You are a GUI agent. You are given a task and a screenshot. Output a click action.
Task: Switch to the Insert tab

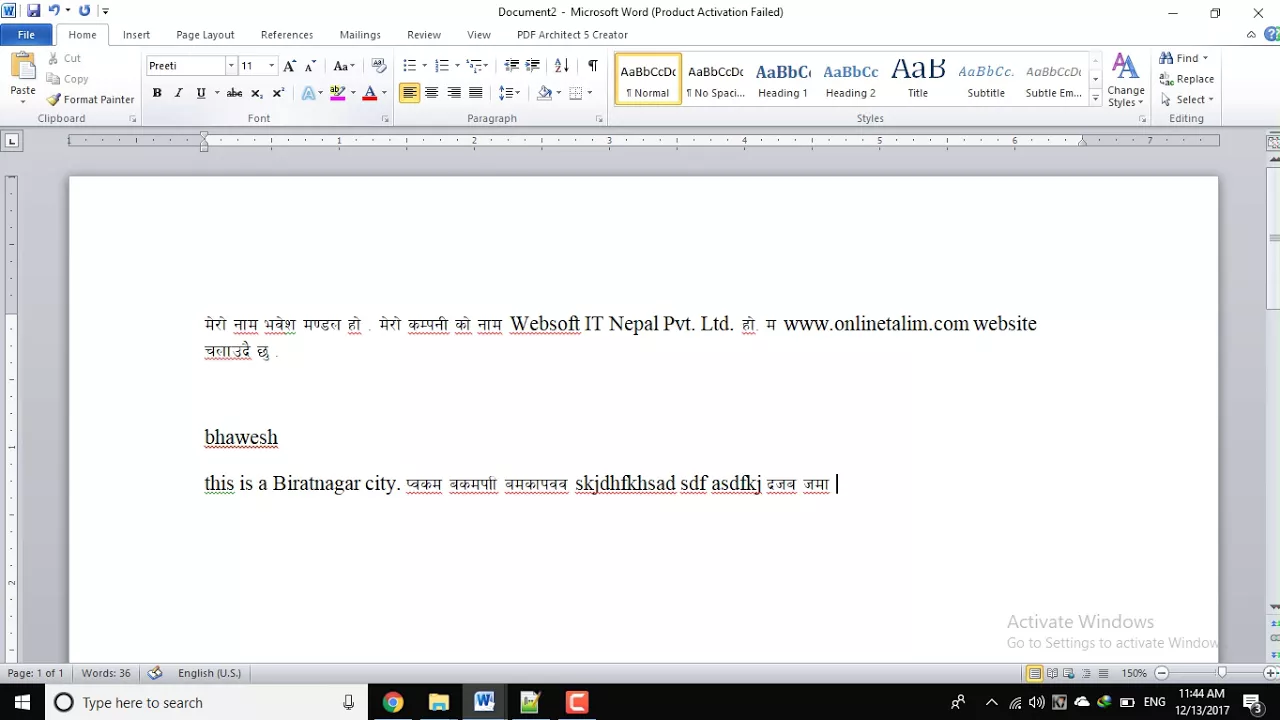137,34
